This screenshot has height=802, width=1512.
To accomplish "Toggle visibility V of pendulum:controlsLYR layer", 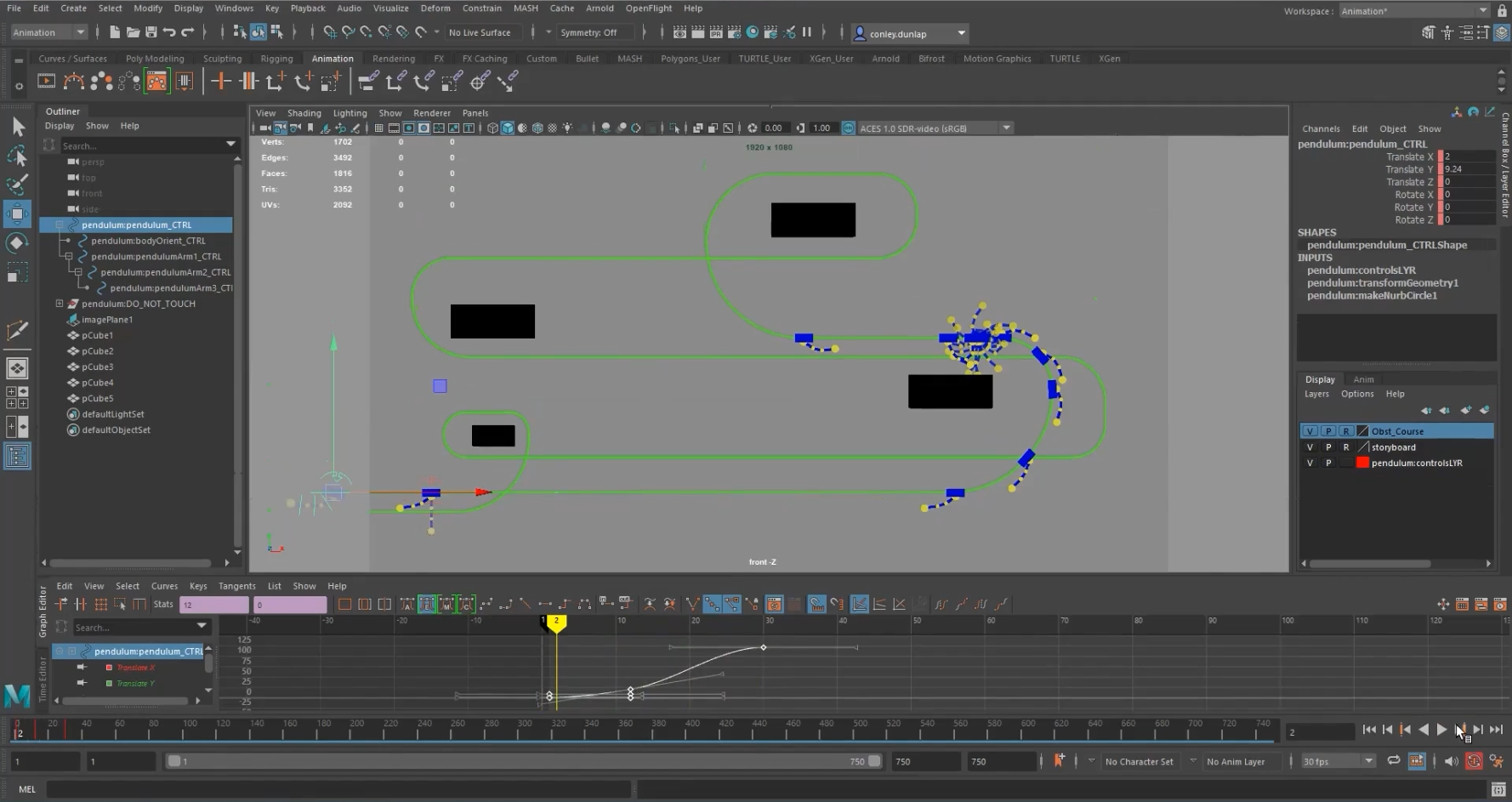I will (x=1310, y=464).
